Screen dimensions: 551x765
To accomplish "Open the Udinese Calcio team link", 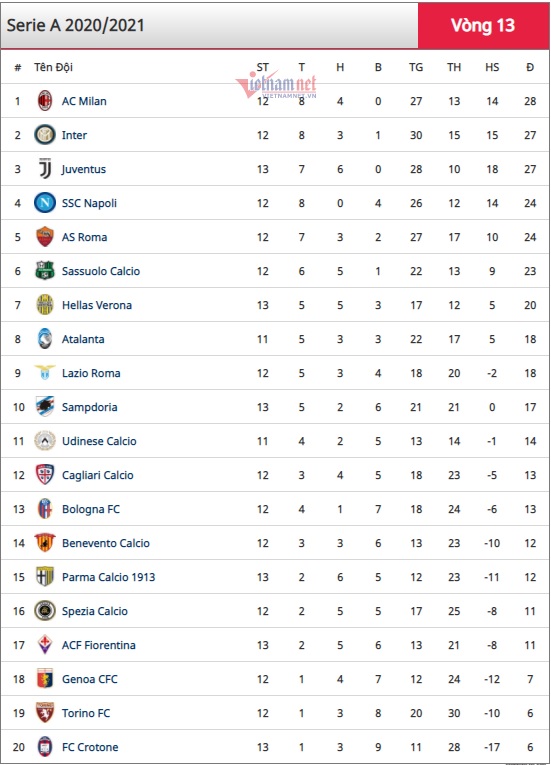I will point(99,441).
